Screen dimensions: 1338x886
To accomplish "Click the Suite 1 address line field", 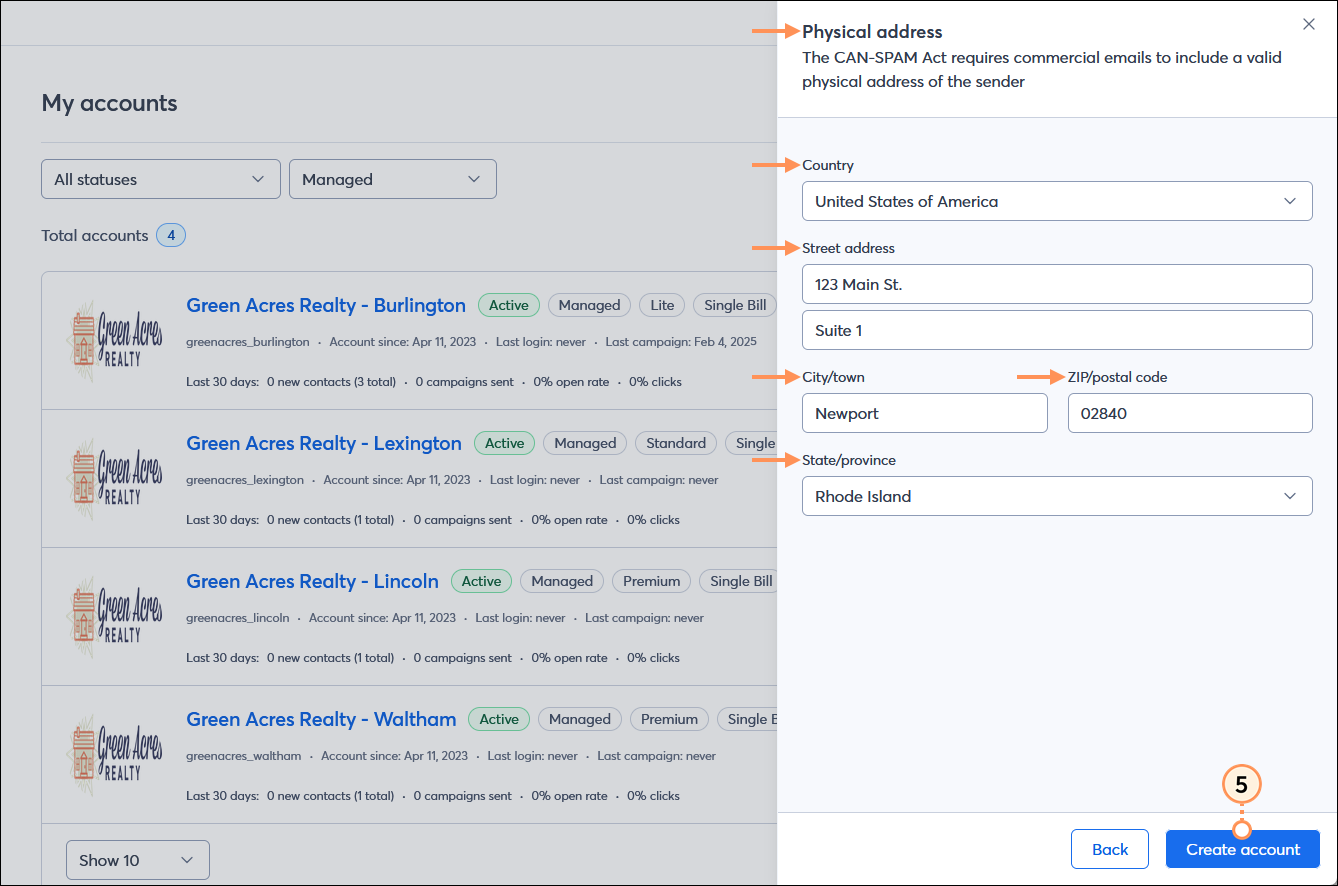I will click(x=1057, y=330).
